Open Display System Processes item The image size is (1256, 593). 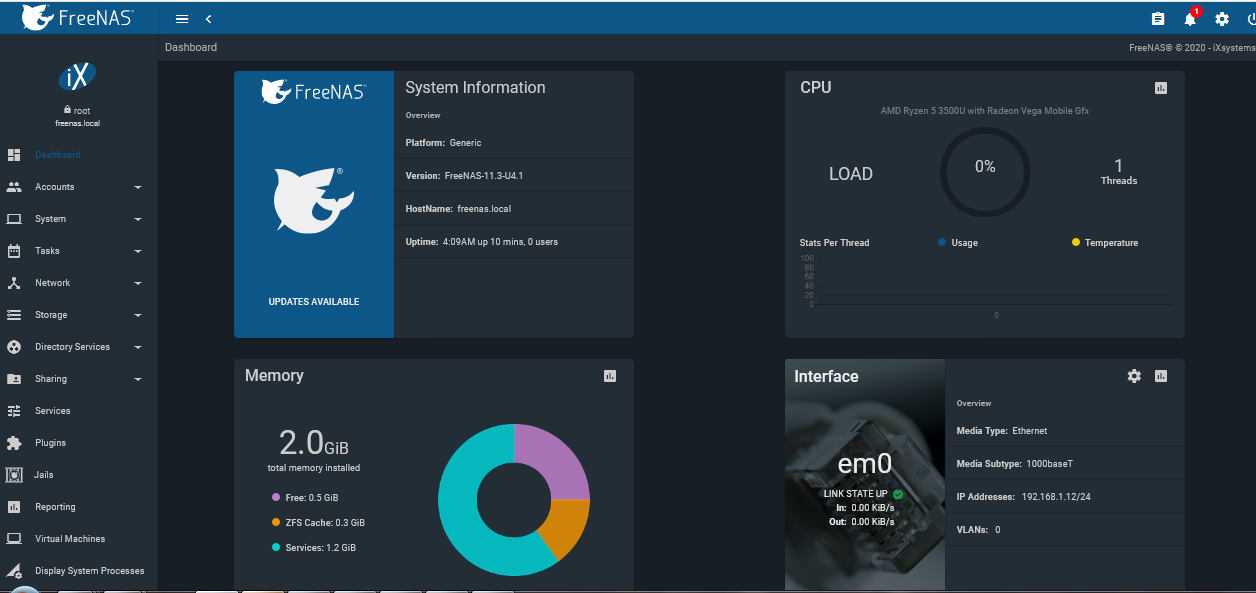point(89,571)
